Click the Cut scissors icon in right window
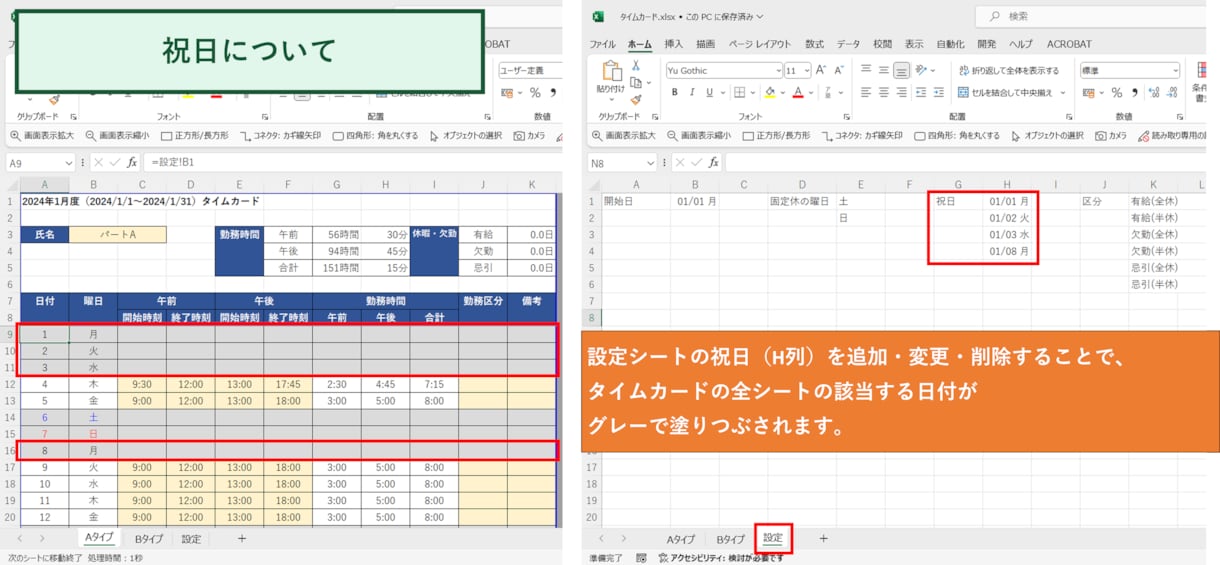Image resolution: width=1220 pixels, height=565 pixels. point(635,66)
